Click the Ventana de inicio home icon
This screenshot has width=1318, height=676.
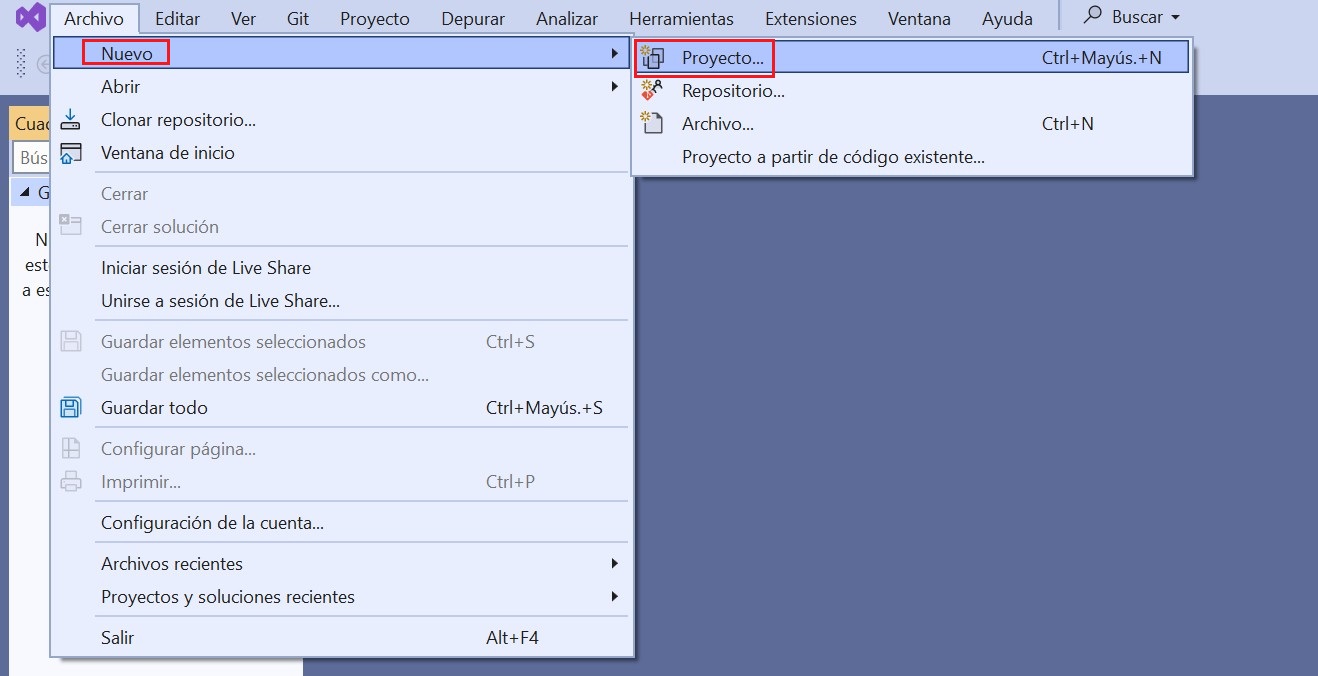click(70, 153)
